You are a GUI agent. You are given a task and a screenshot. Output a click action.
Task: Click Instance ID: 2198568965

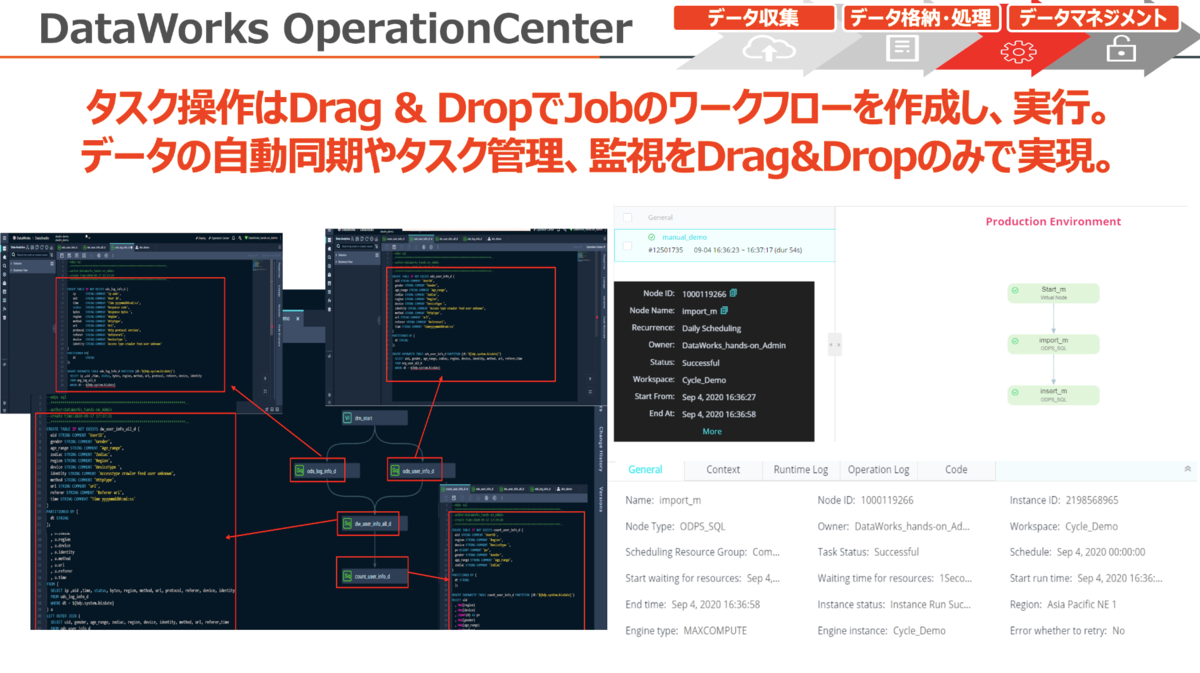(1064, 500)
